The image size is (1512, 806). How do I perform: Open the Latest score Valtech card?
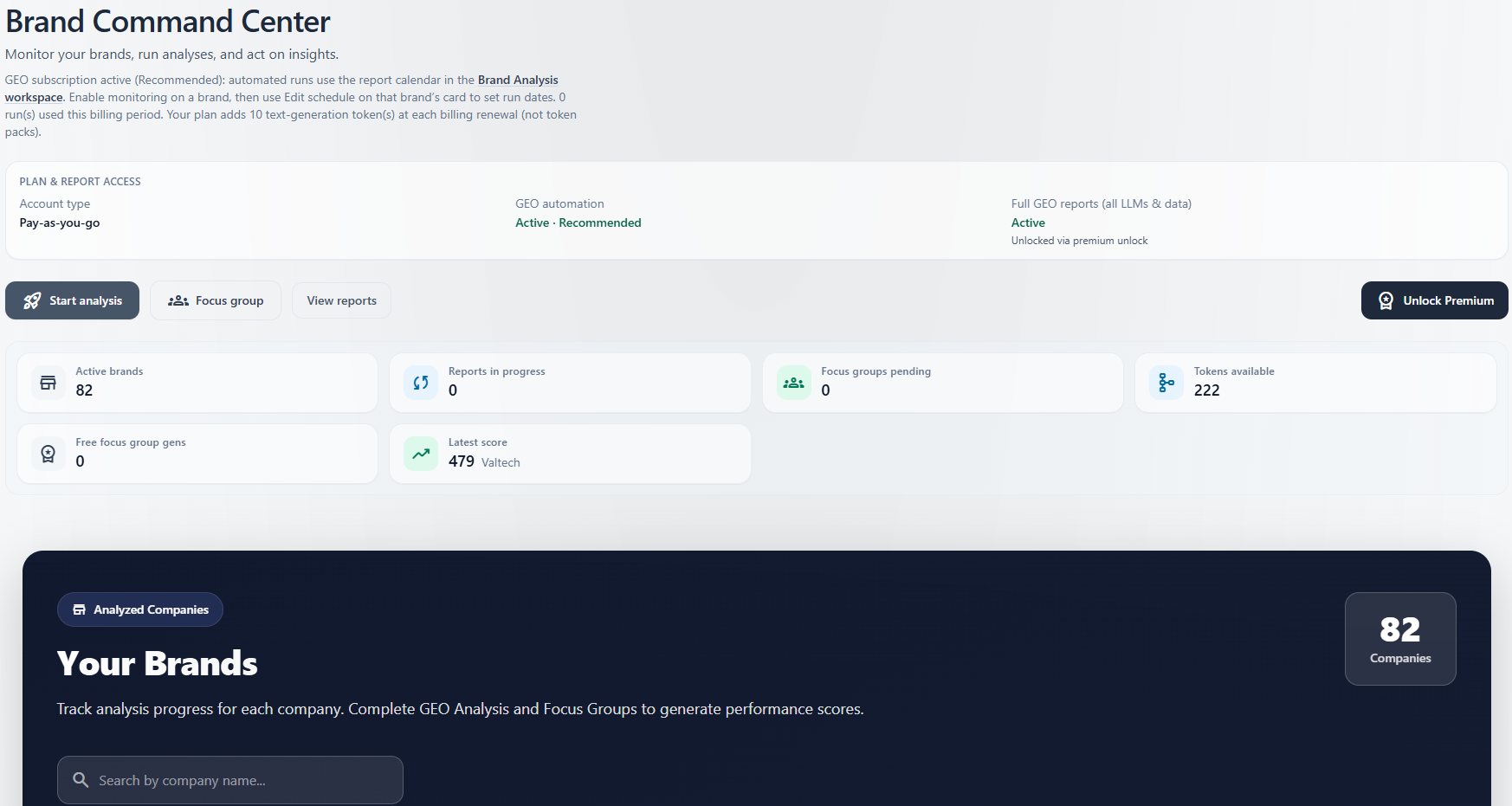coord(570,454)
